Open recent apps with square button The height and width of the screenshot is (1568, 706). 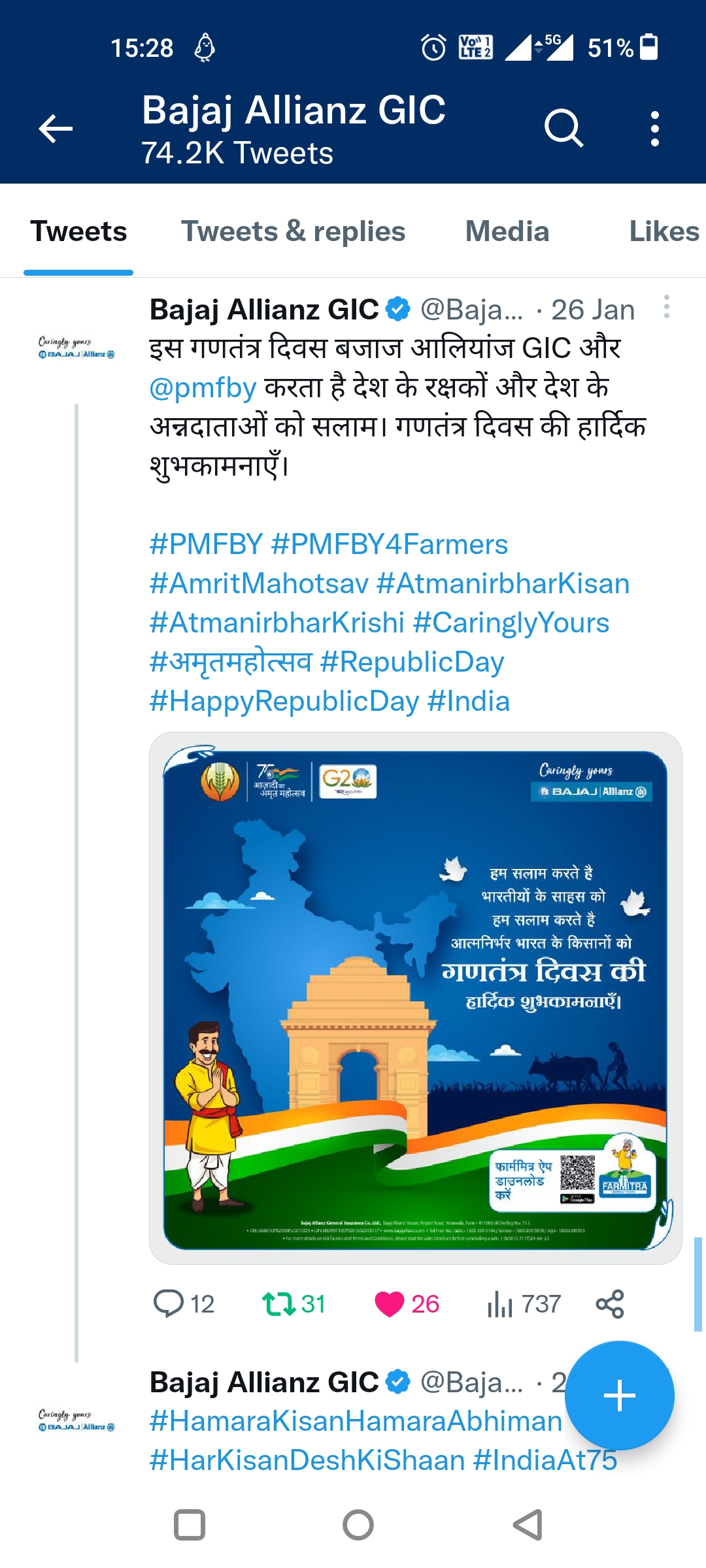[x=190, y=1525]
